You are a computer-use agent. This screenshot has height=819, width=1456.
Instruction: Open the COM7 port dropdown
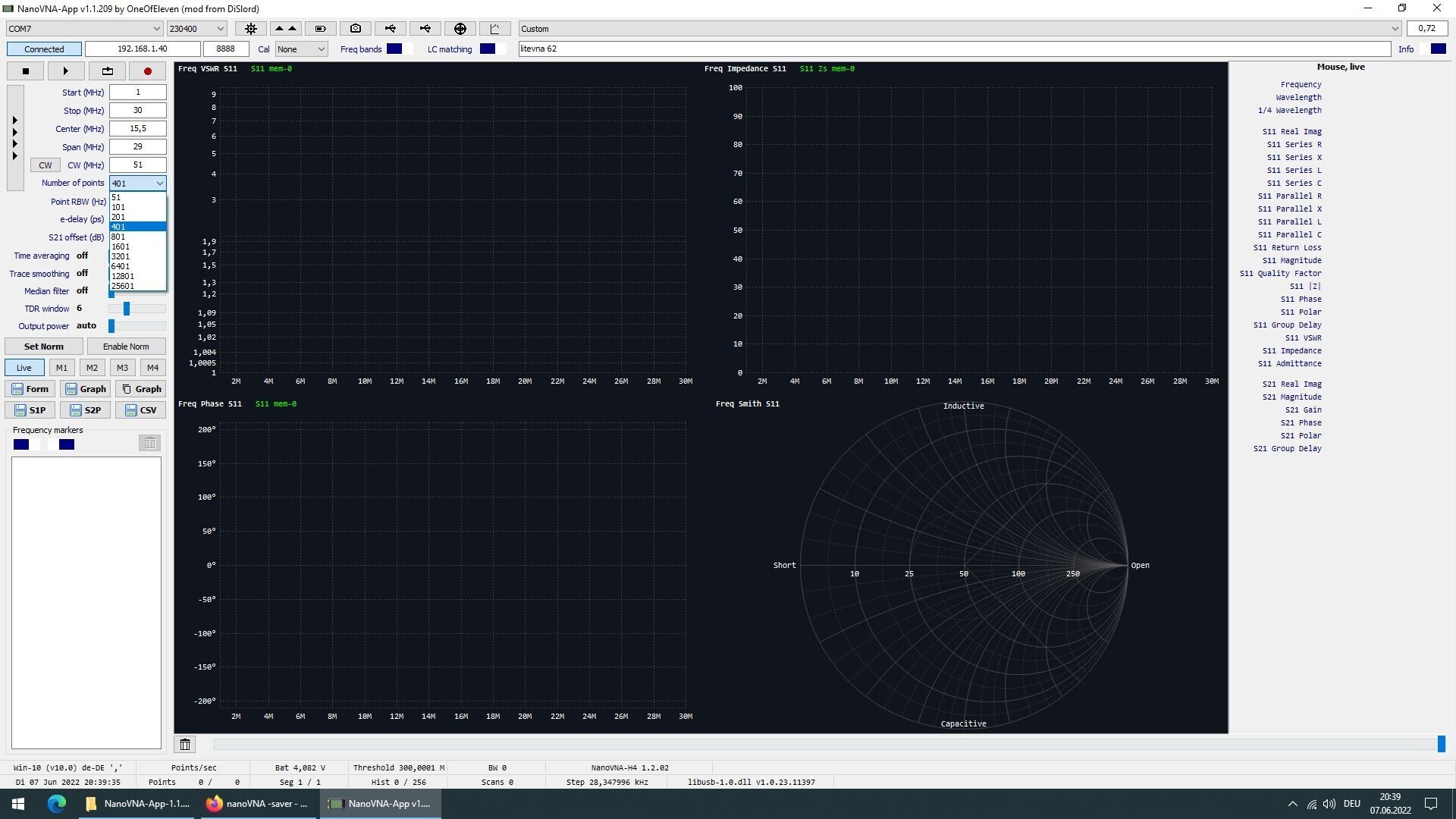point(84,29)
